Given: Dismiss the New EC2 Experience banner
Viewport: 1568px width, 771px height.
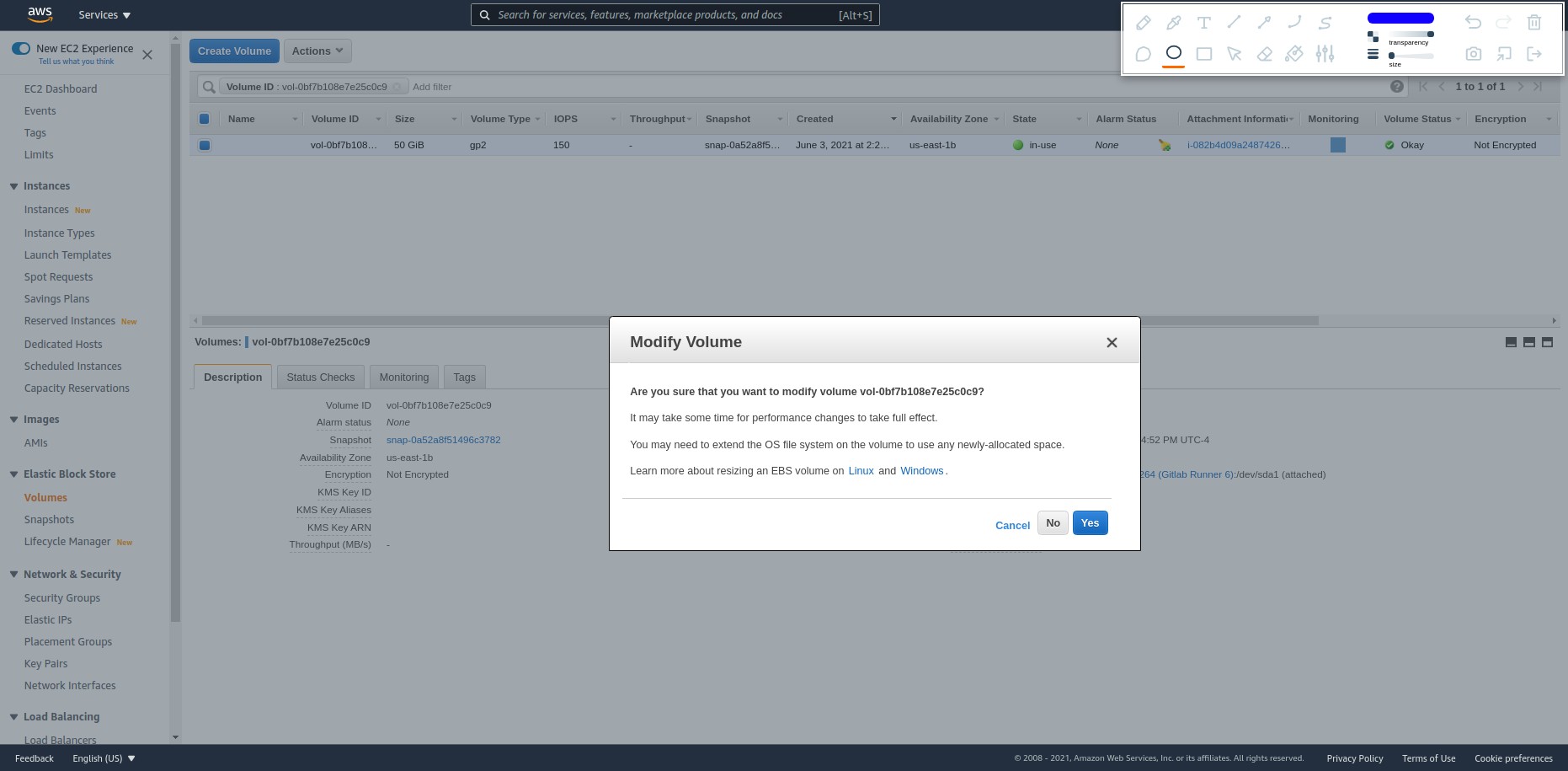Looking at the screenshot, I should [x=147, y=55].
